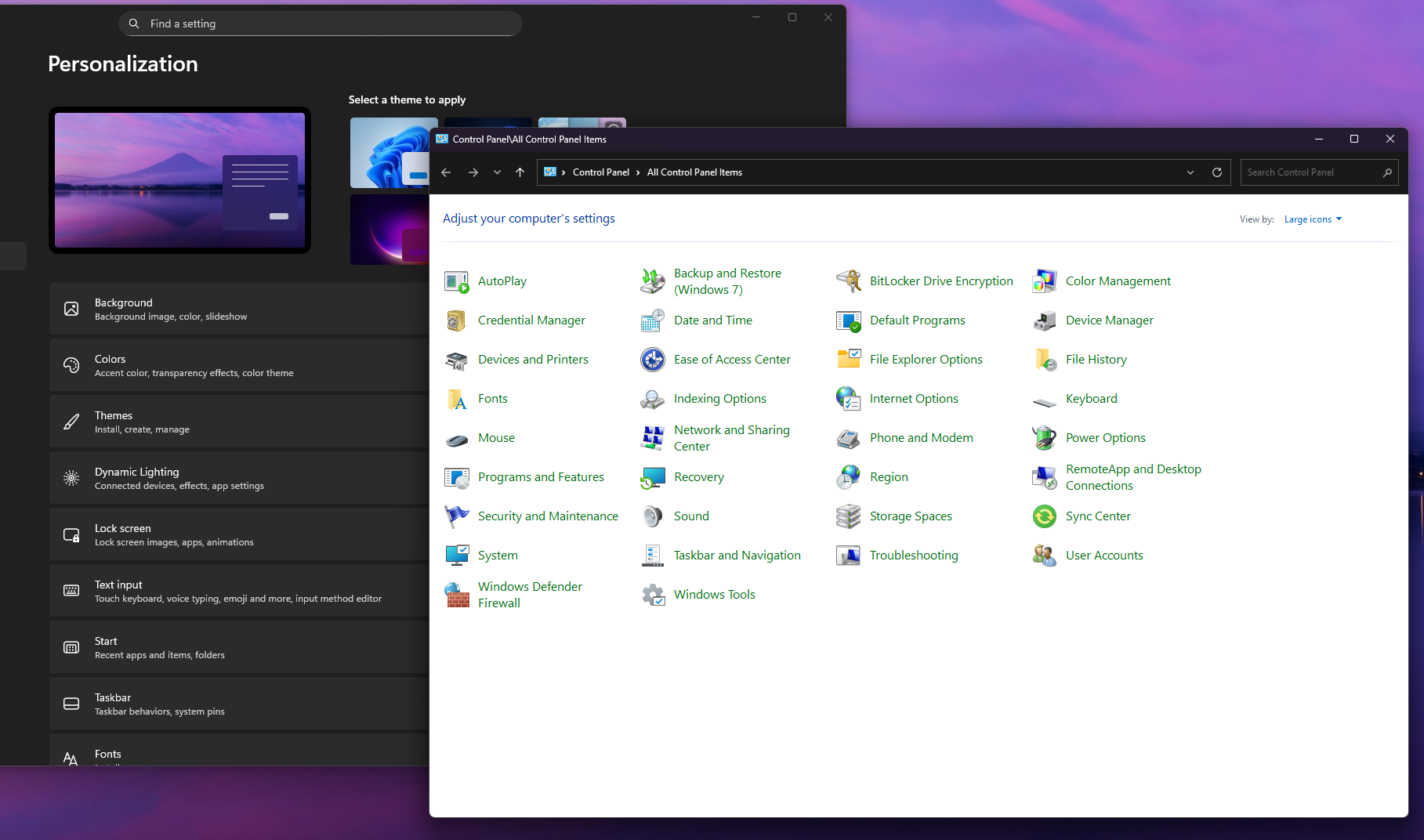The height and width of the screenshot is (840, 1424).
Task: Click the 'All Control Panel Items' breadcrumb
Action: tap(694, 172)
